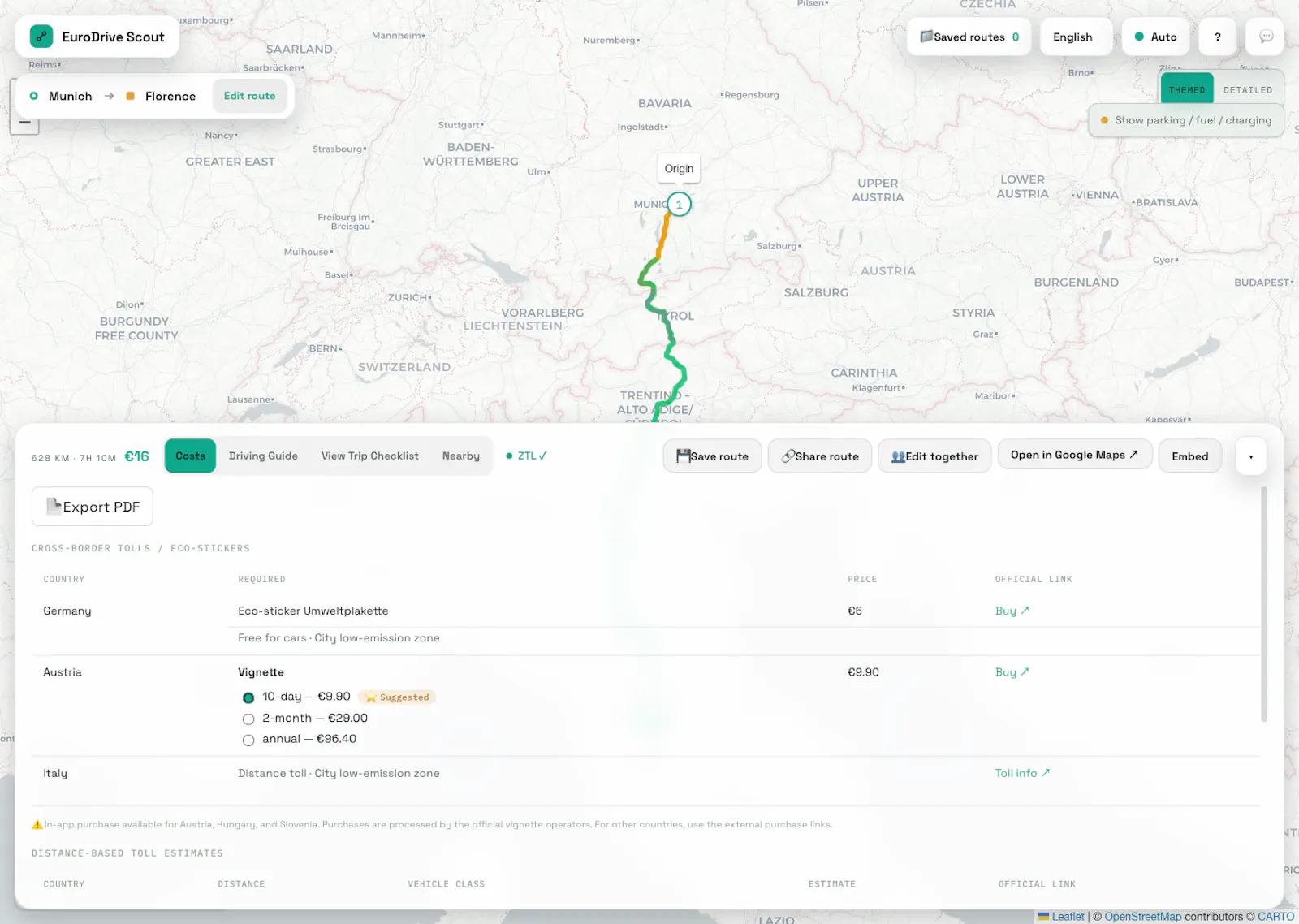This screenshot has height=924, width=1299.
Task: Select the 10-day €9.90 vignette option
Action: 248,697
